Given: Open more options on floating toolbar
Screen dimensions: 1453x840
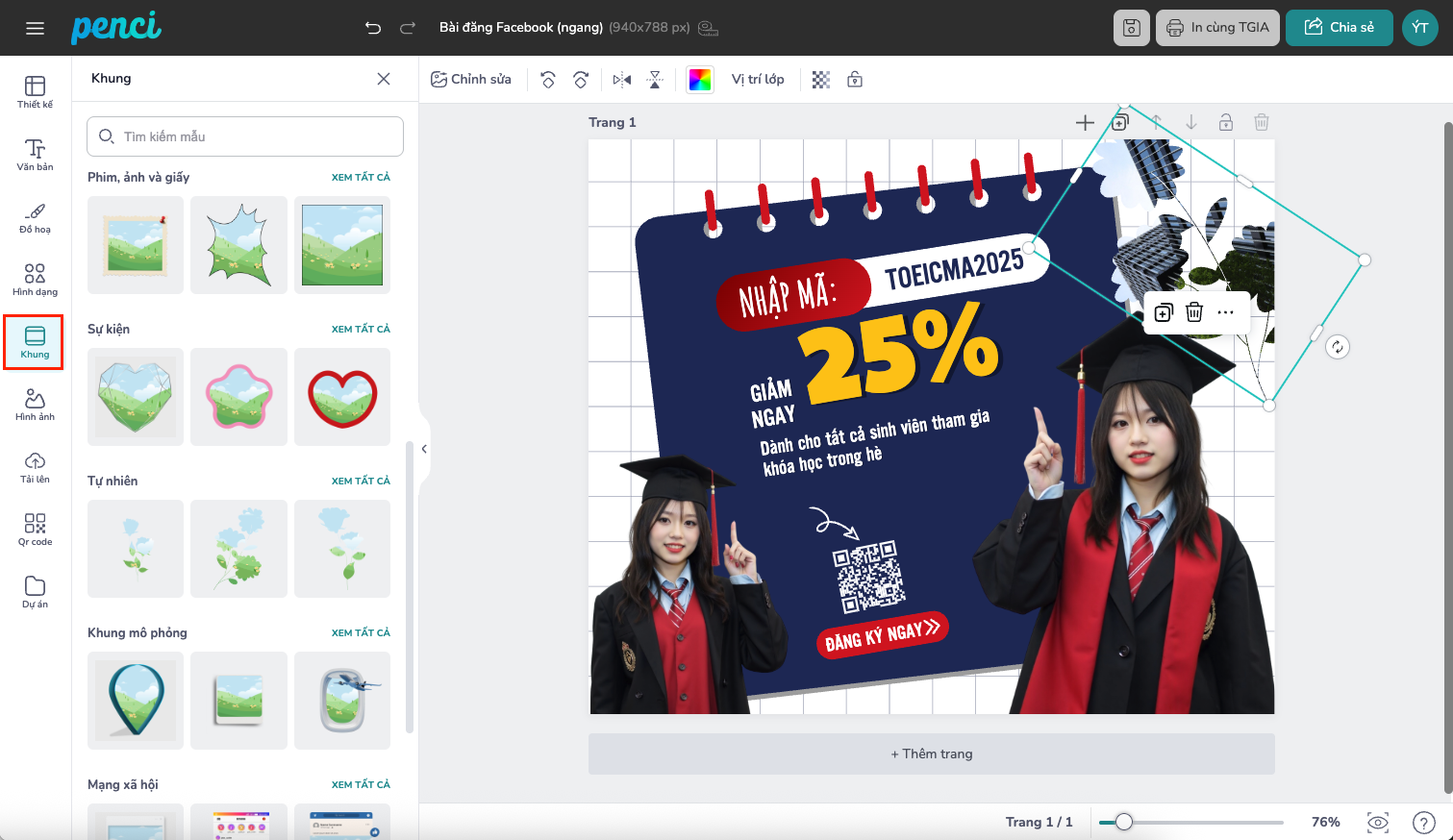Looking at the screenshot, I should (1225, 312).
